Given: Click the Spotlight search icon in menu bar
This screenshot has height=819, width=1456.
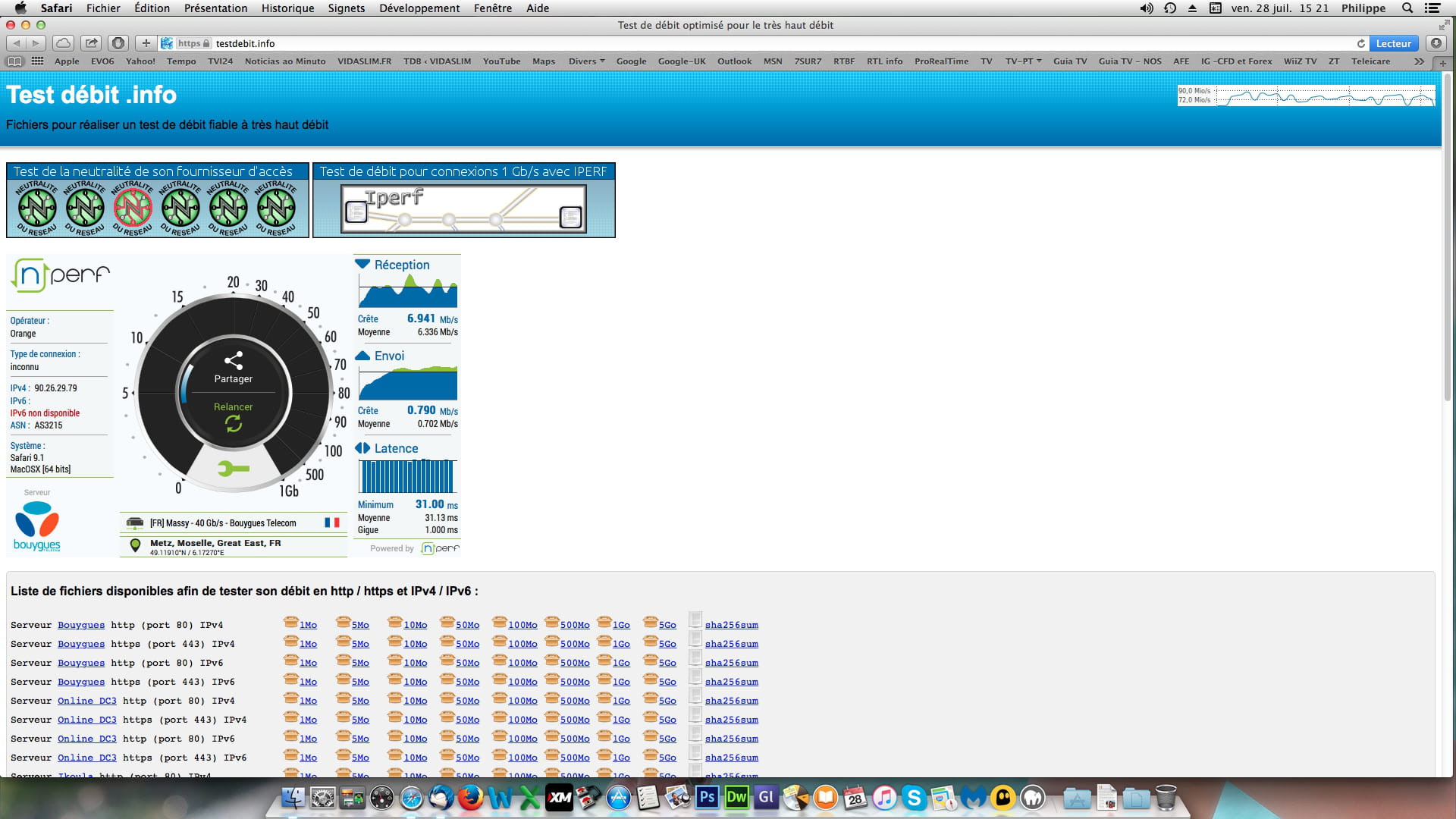Looking at the screenshot, I should click(1407, 8).
